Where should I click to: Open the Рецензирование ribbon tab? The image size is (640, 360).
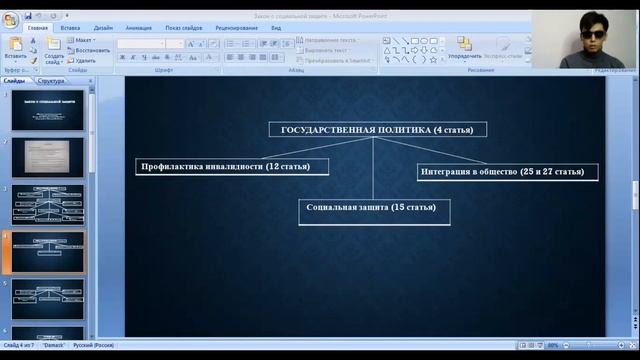click(237, 28)
